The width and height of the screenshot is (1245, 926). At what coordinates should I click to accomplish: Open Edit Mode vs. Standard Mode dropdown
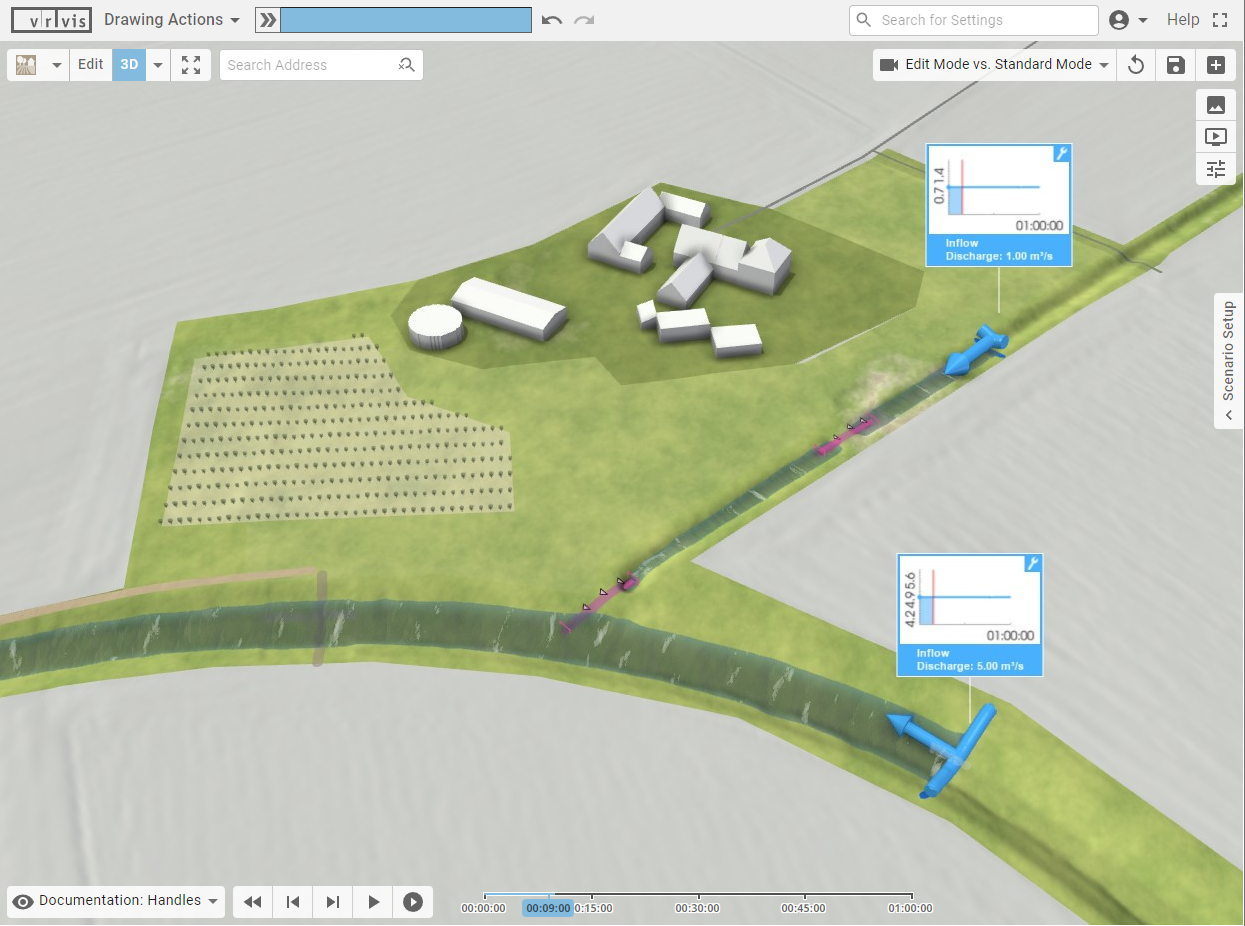point(996,65)
